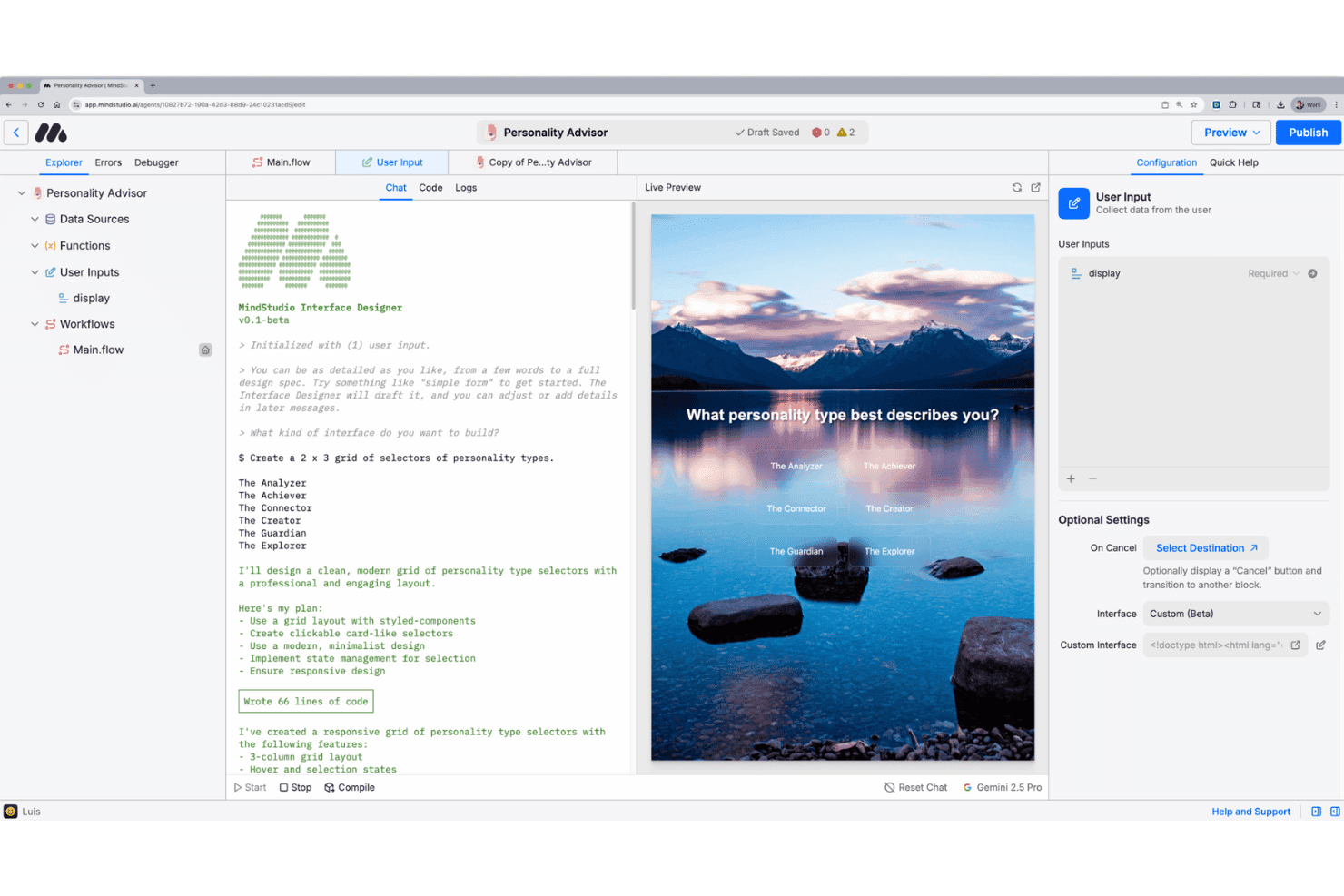The height and width of the screenshot is (896, 1344).
Task: Open the Copy of Pe...ty Advisor tab
Action: tap(533, 162)
